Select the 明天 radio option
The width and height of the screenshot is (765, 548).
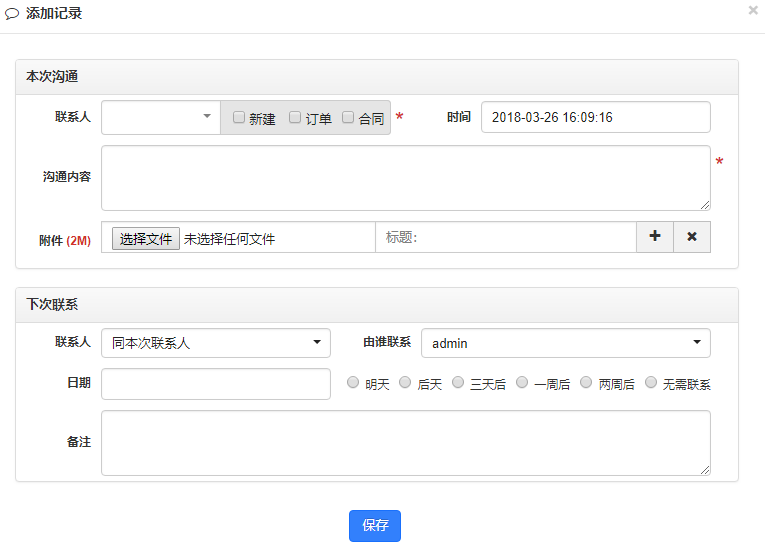coord(353,382)
